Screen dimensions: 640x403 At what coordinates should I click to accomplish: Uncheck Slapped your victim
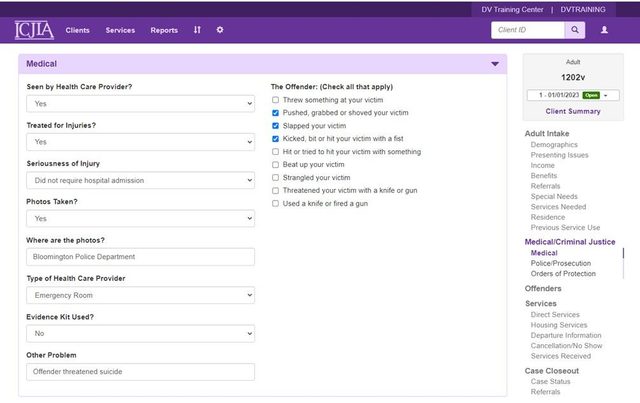pos(276,126)
